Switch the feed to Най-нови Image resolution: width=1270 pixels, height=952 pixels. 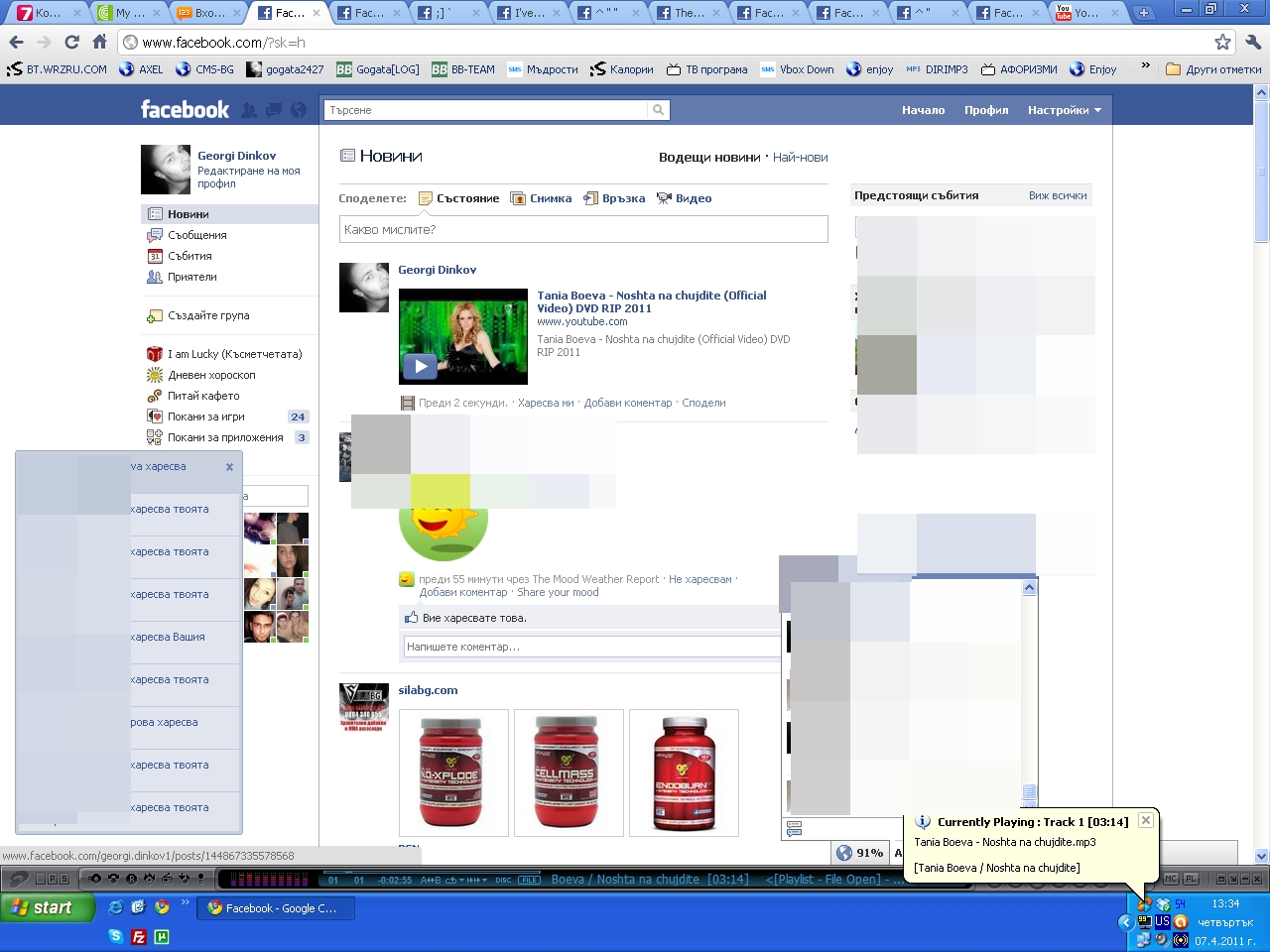pos(800,158)
